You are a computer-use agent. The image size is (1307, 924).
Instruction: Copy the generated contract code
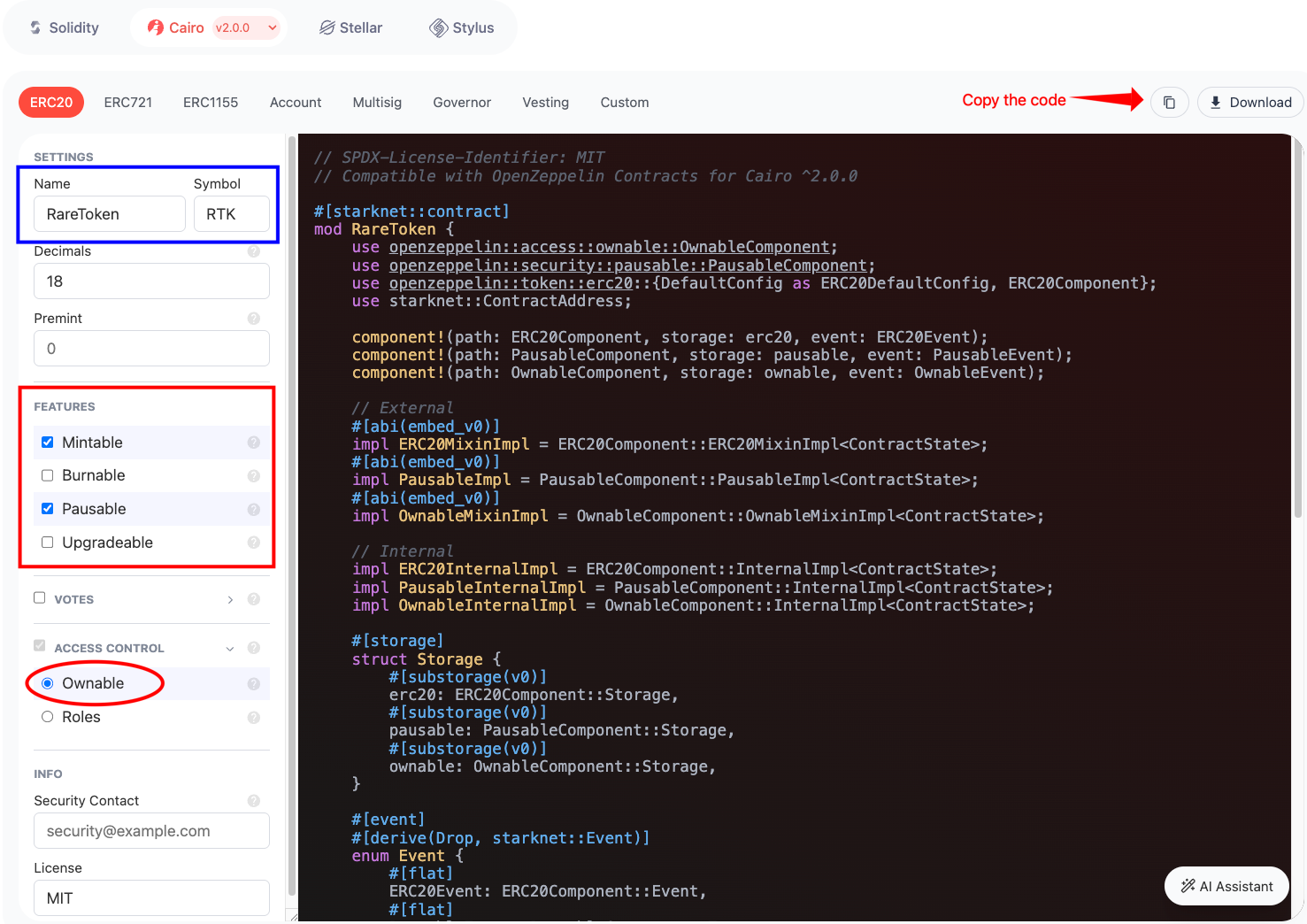click(x=1169, y=102)
